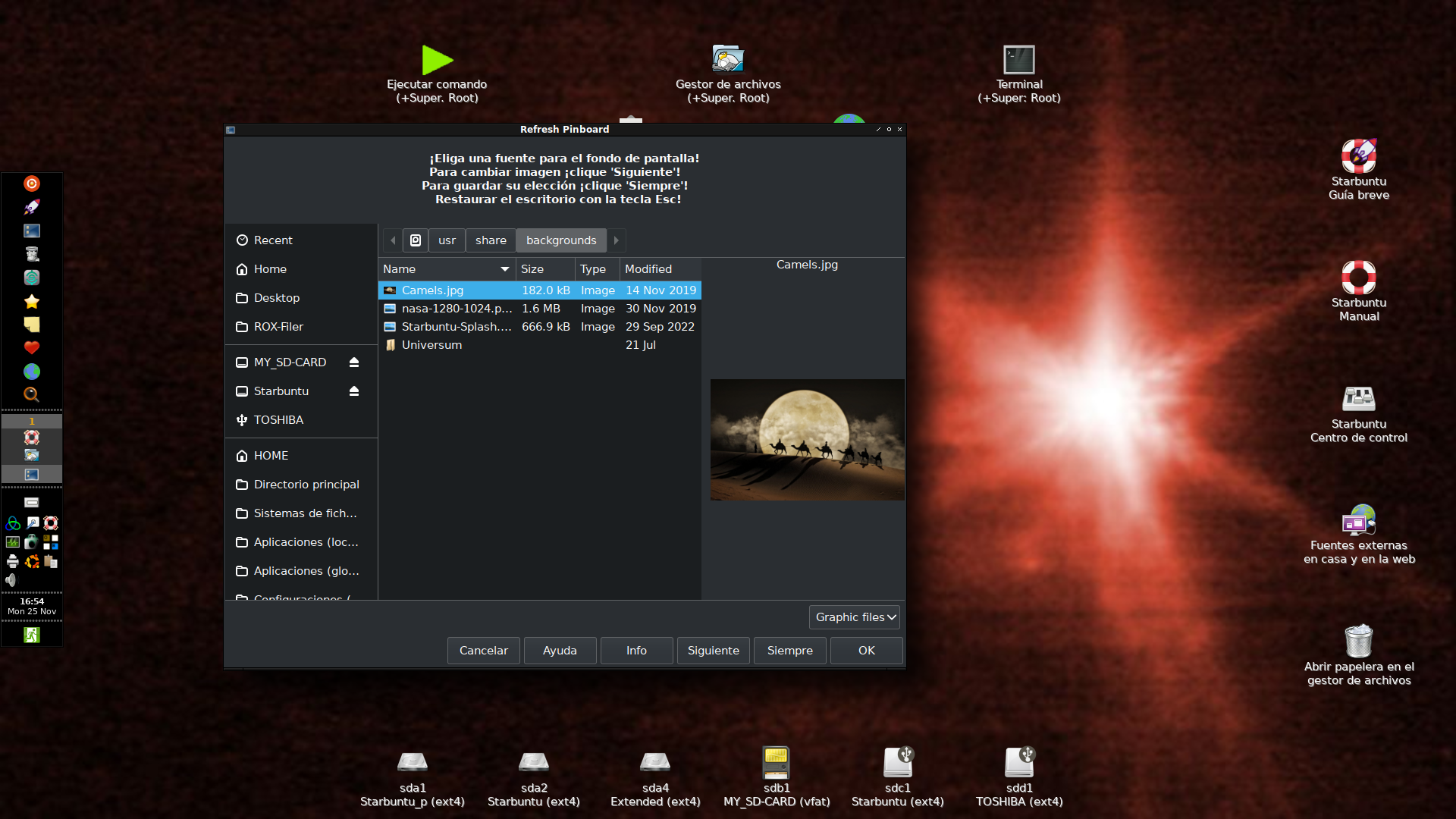
Task: Click the red heart icon in side panel
Action: coord(32,348)
